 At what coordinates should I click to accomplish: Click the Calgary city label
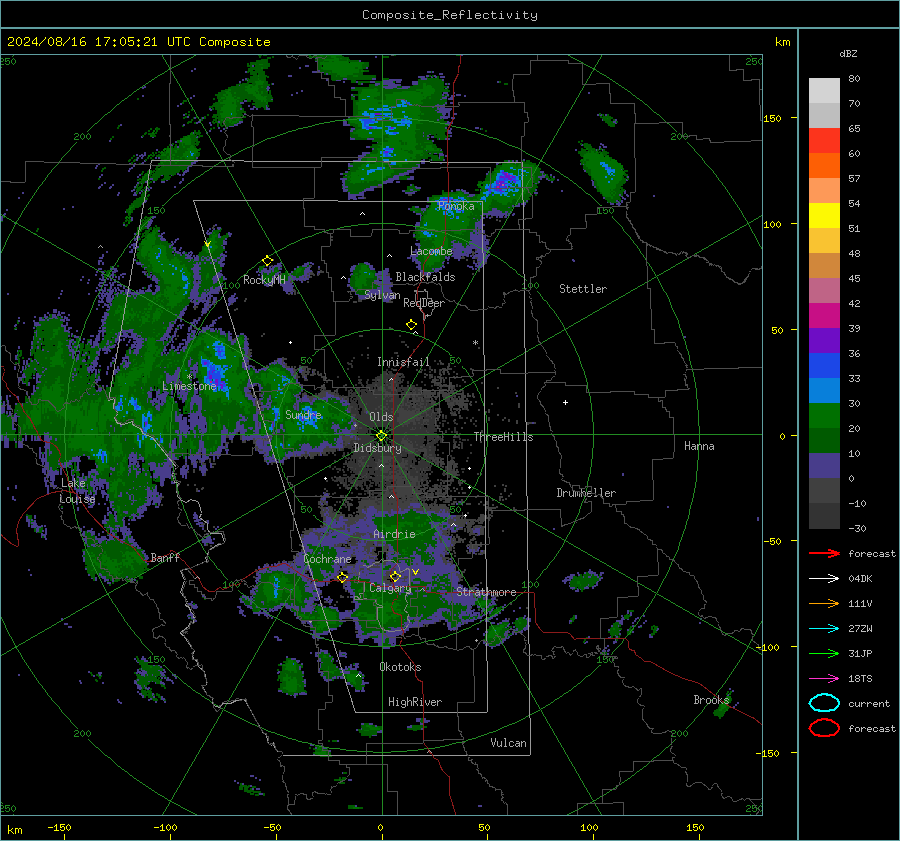(390, 588)
